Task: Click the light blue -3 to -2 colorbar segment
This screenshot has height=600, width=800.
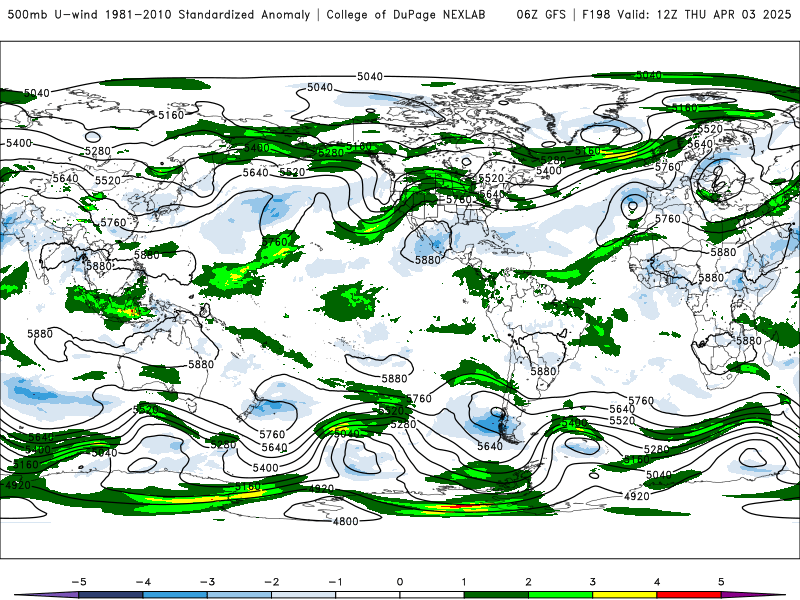Action: coord(239,595)
